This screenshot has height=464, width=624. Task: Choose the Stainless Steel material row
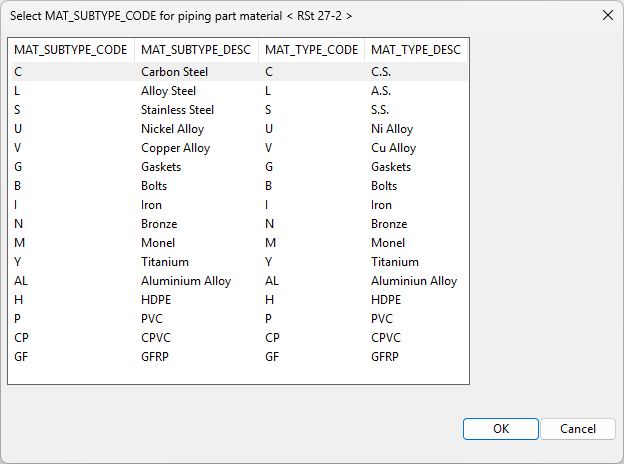(x=177, y=110)
